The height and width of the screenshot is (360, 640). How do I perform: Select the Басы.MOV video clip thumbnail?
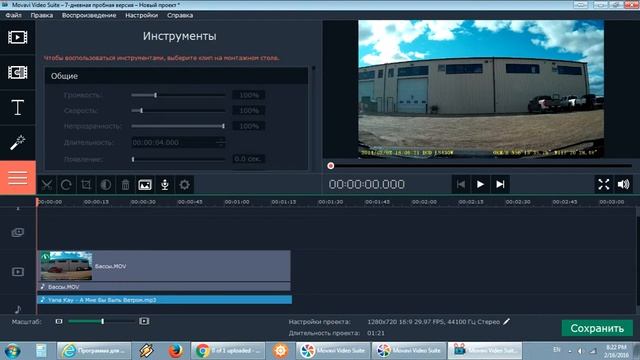point(66,266)
